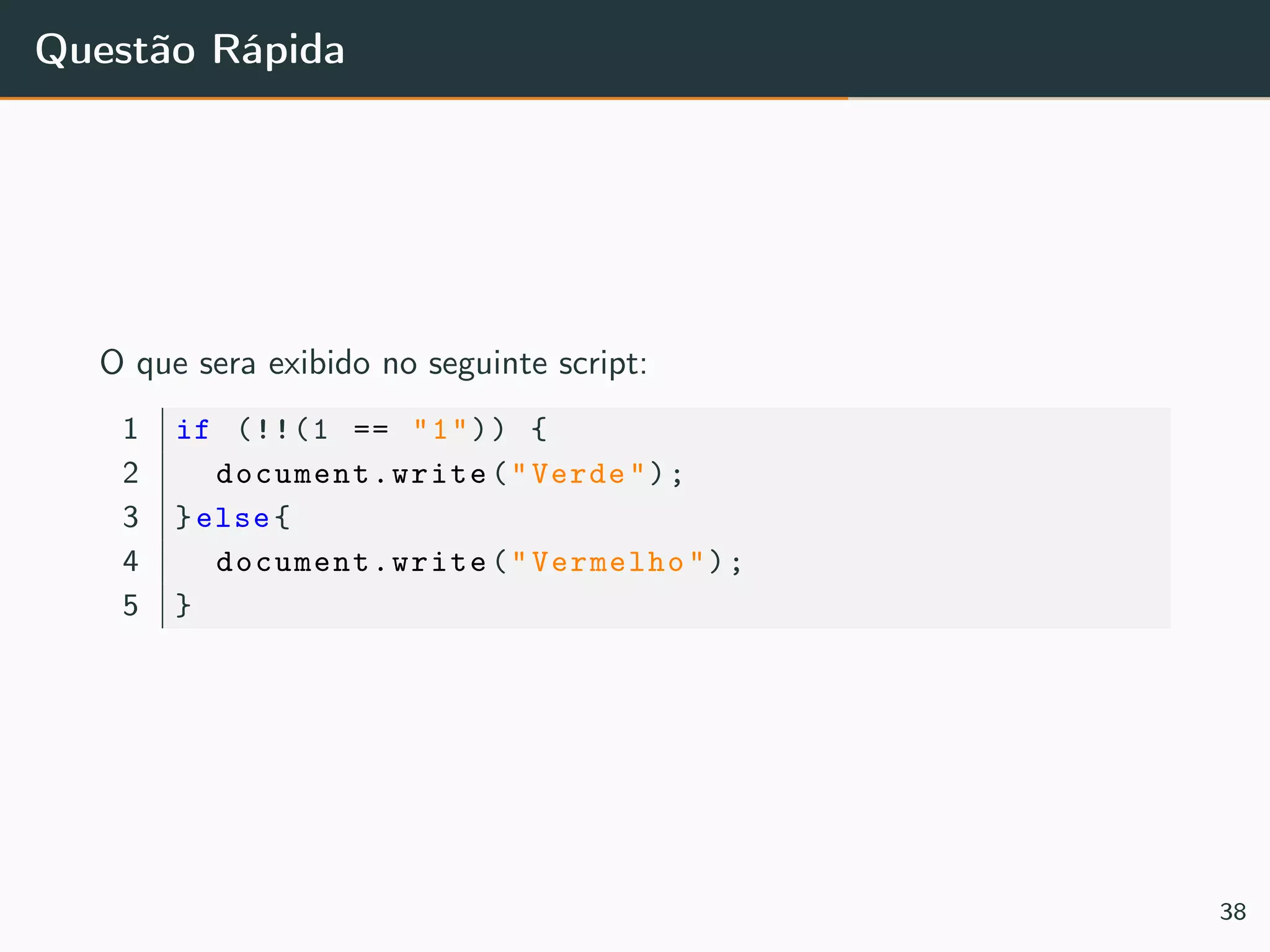Click the 'document.write' call on line 2
1270x952 pixels.
351,474
